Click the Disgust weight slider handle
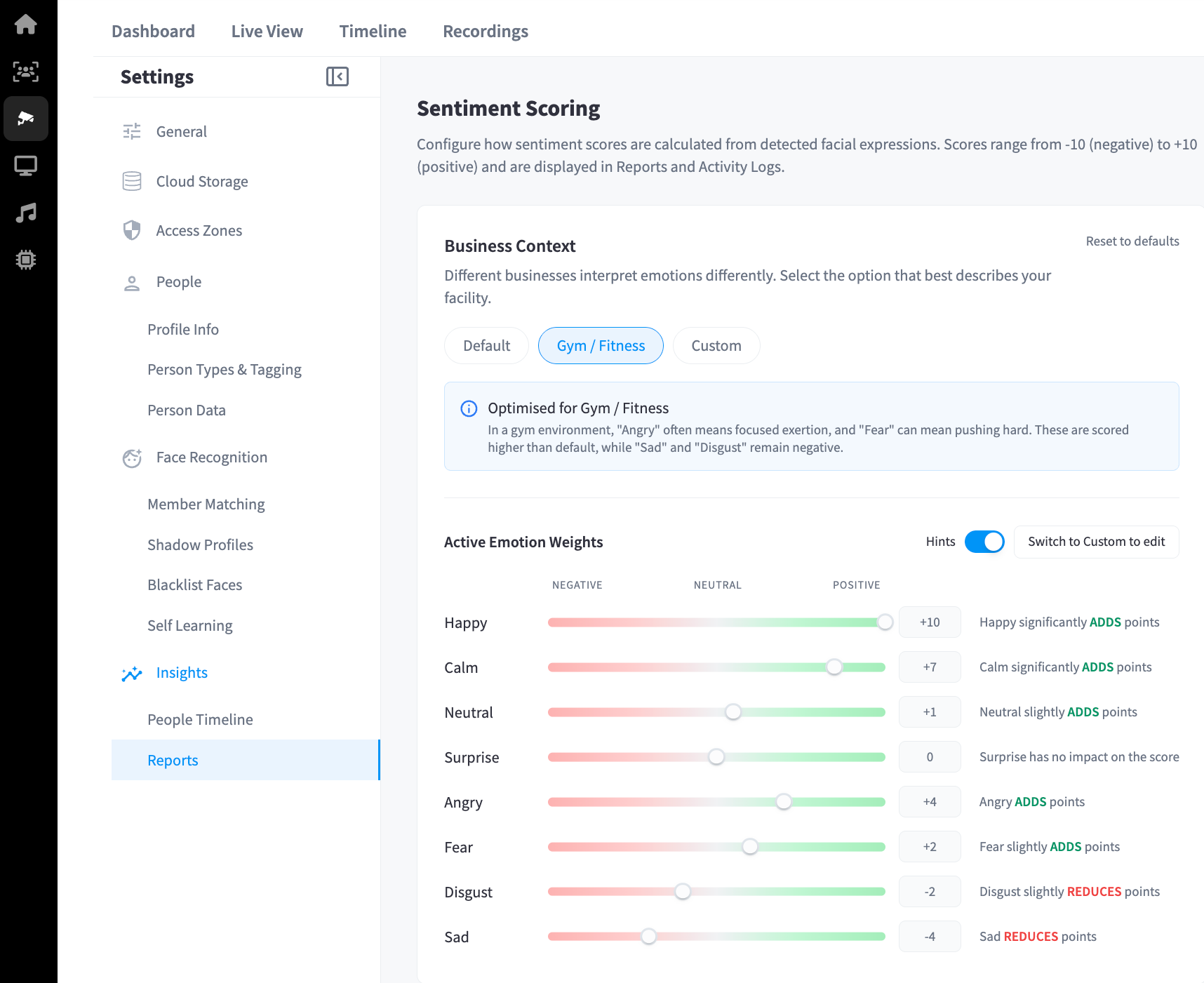This screenshot has height=983, width=1204. (683, 892)
